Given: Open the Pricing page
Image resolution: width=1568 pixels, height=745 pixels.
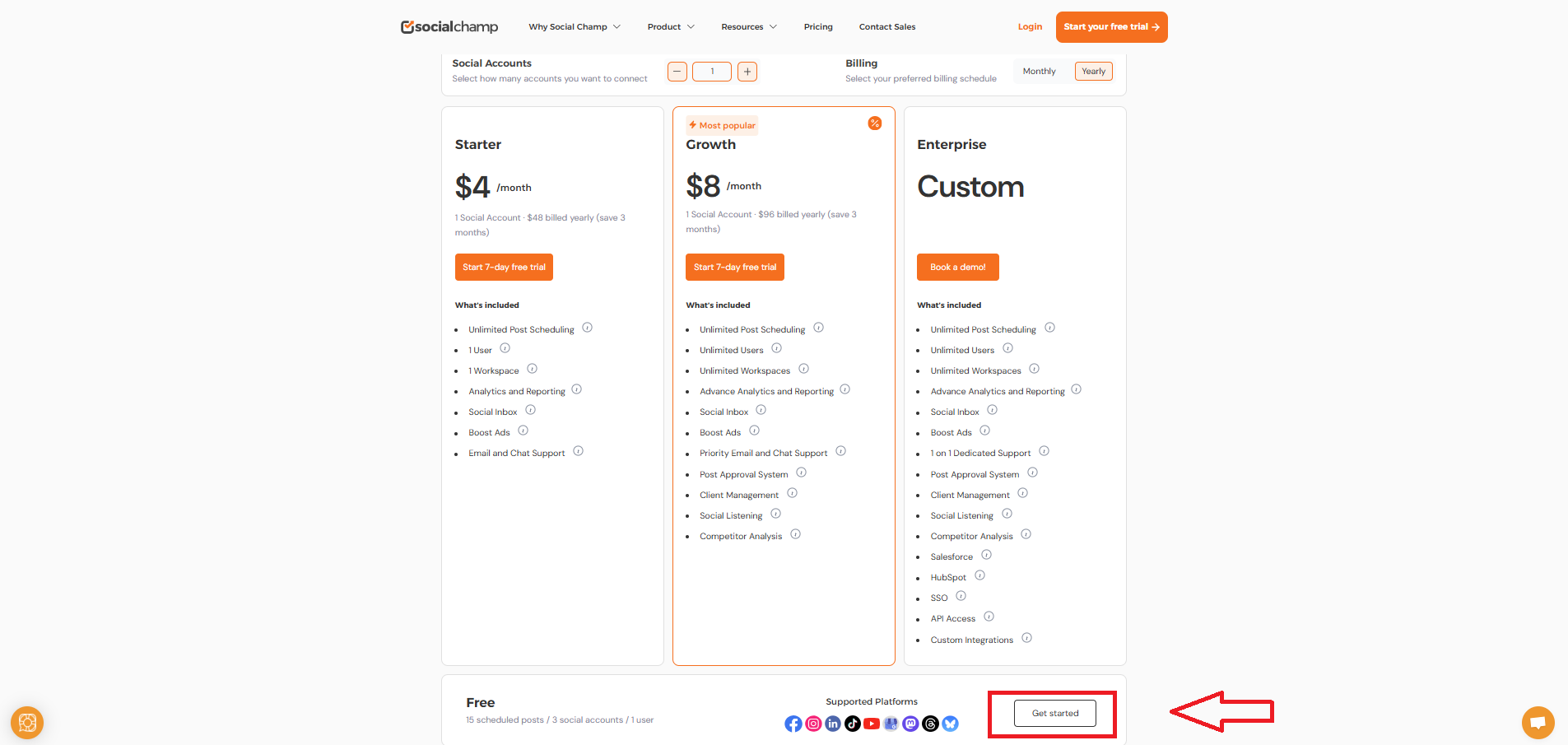Looking at the screenshot, I should [818, 27].
